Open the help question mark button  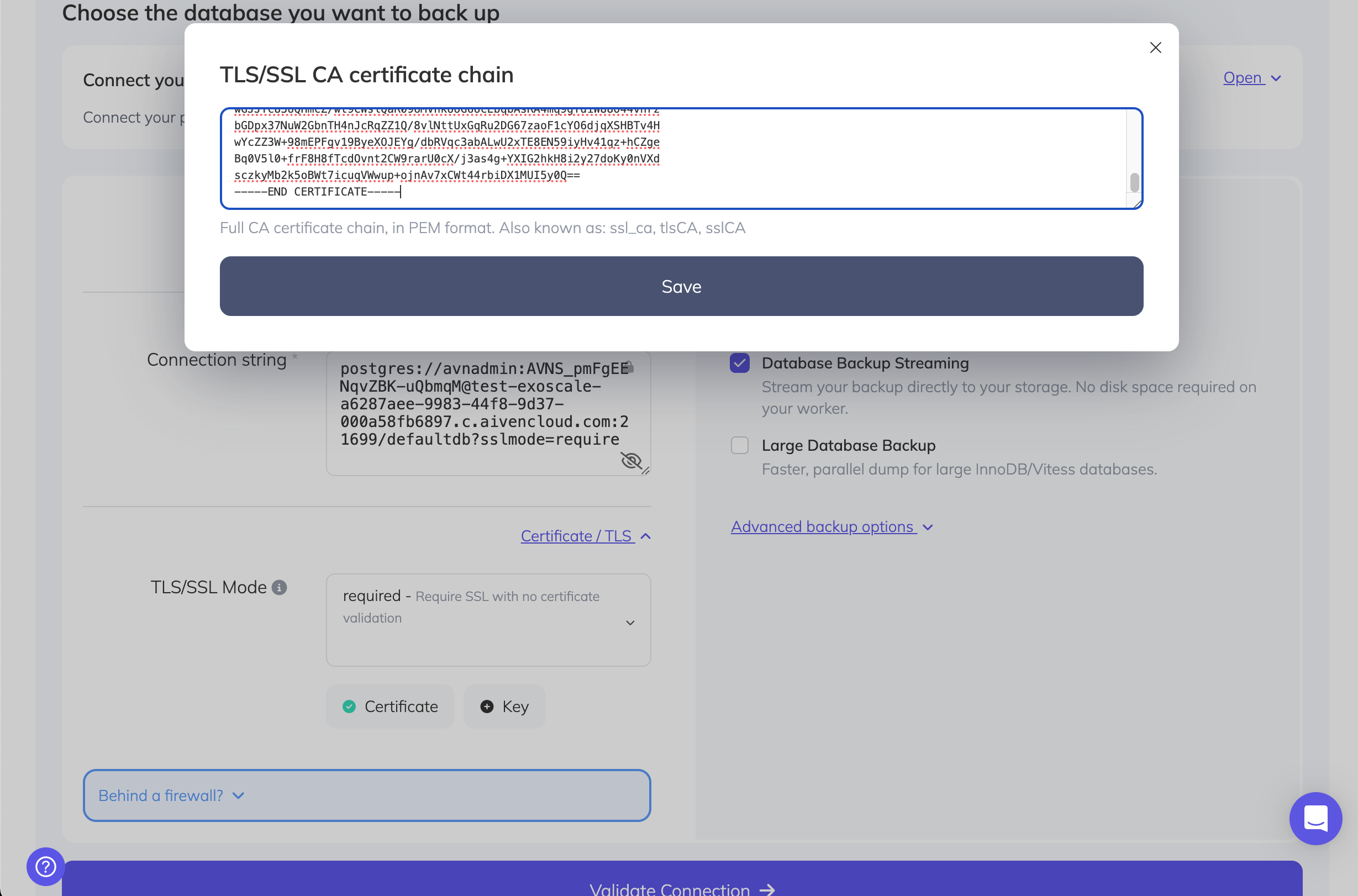click(45, 866)
